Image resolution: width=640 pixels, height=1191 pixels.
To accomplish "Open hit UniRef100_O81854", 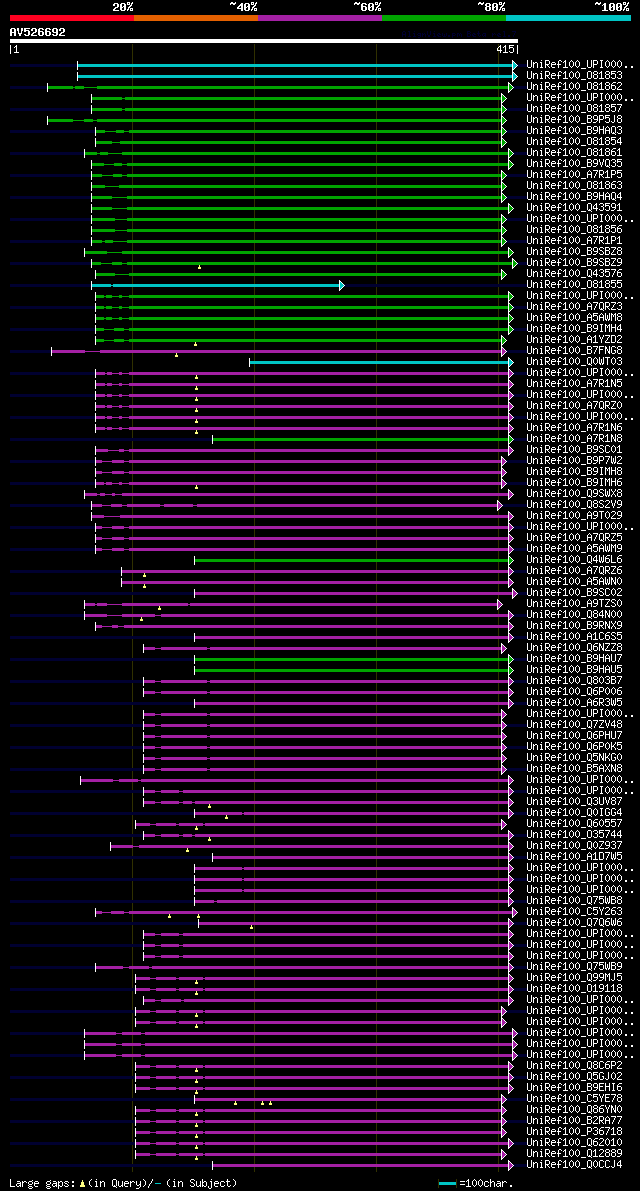I will 574,142.
